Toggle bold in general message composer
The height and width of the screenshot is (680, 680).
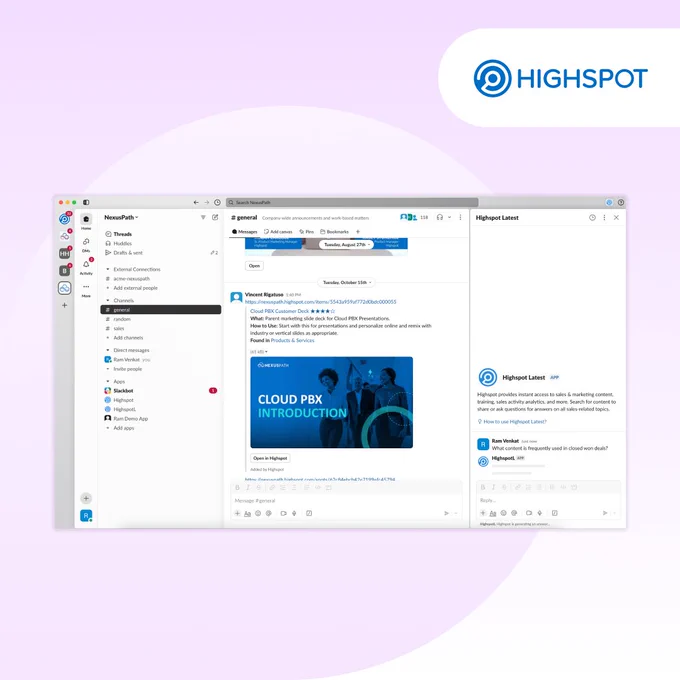click(237, 488)
